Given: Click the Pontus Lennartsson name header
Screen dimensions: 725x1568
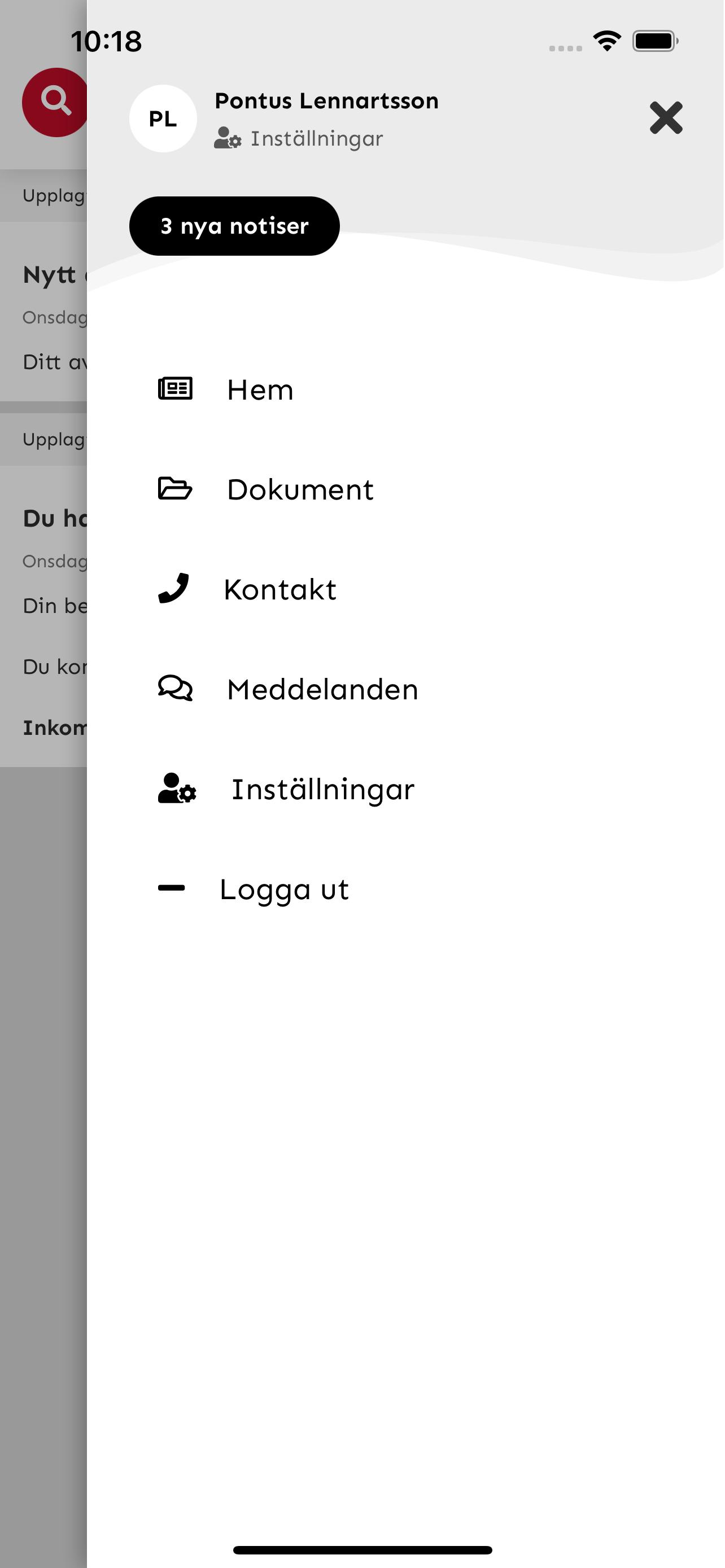Looking at the screenshot, I should pos(327,100).
